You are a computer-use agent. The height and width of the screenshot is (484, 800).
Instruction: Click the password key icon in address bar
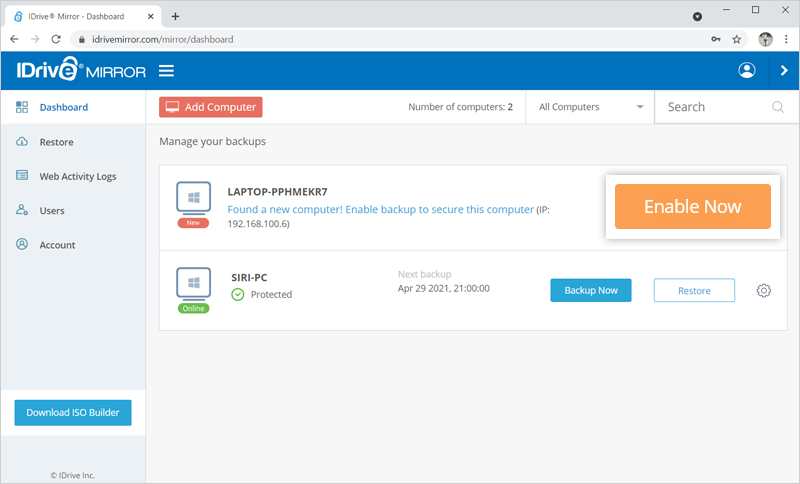(x=716, y=39)
